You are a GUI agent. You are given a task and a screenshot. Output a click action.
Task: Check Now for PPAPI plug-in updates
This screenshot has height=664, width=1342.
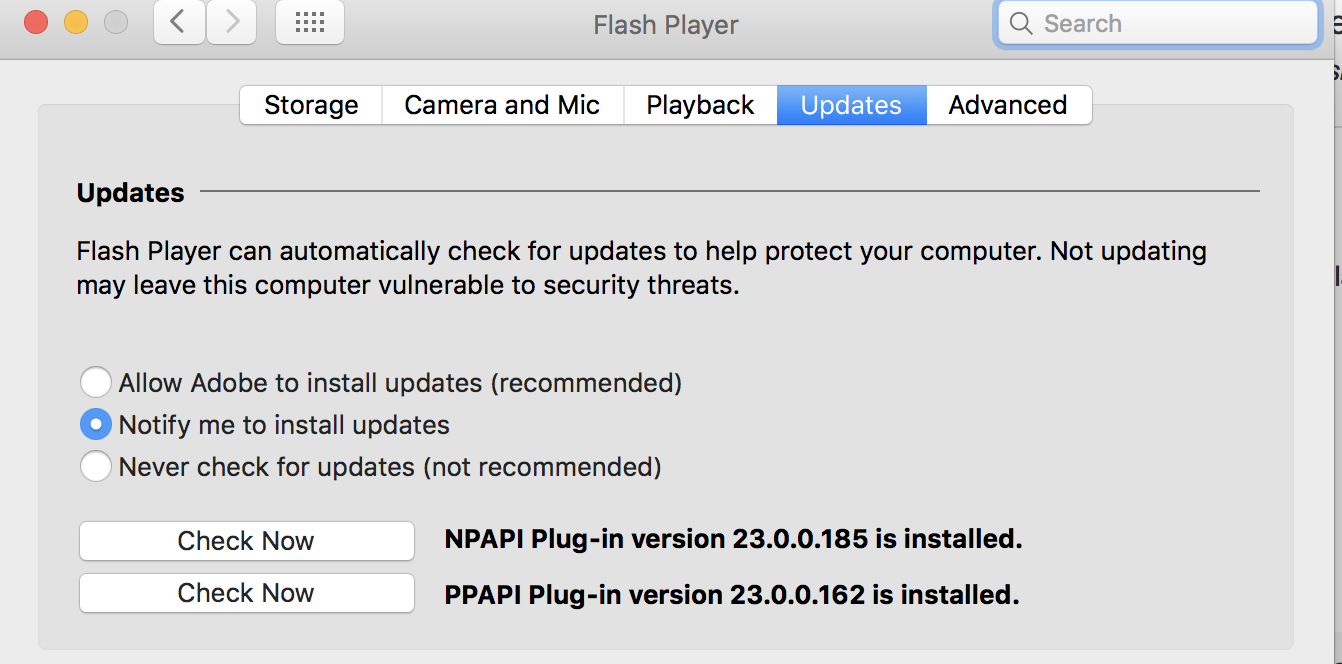tap(246, 593)
